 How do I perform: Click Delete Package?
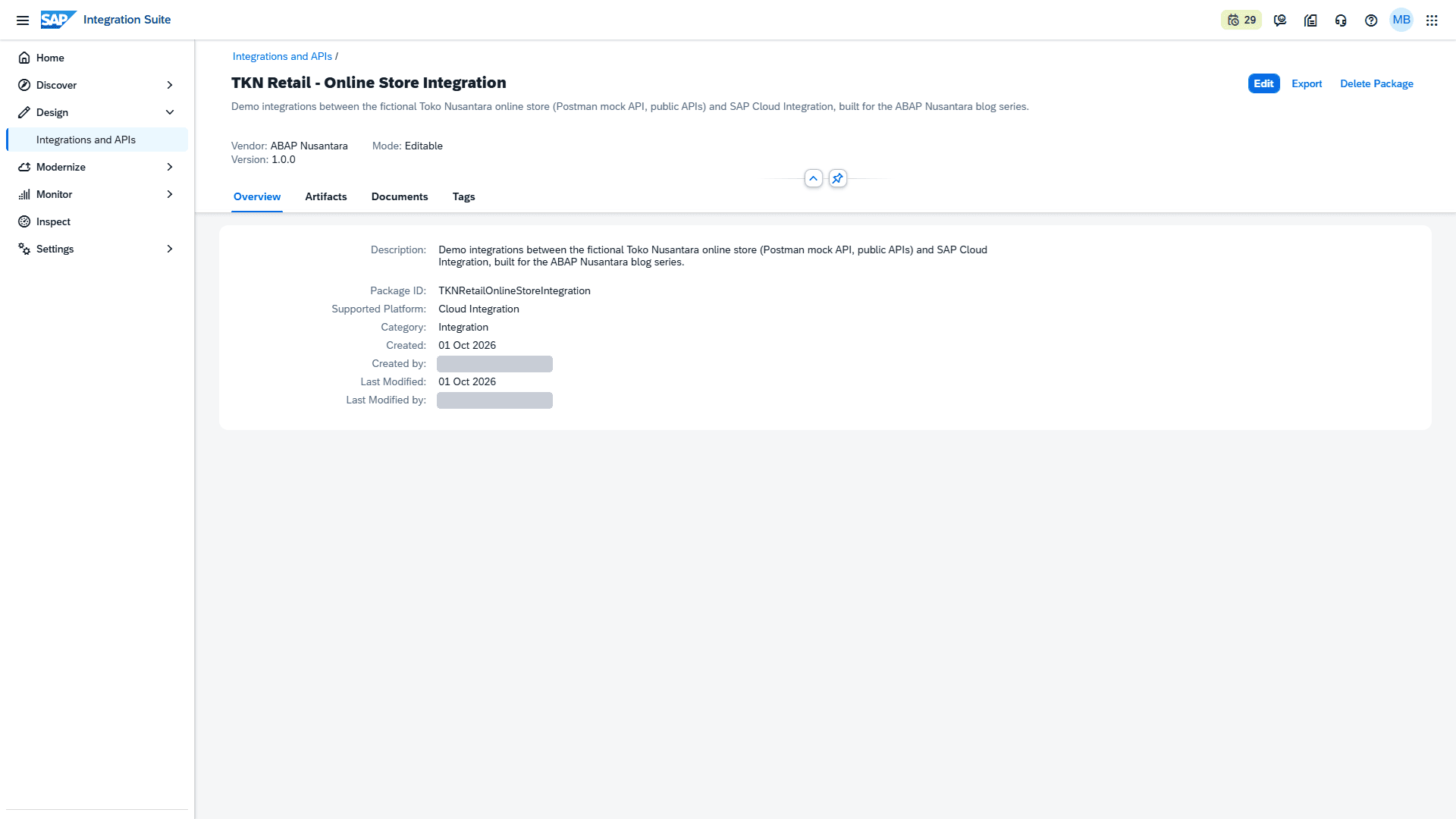[x=1376, y=83]
